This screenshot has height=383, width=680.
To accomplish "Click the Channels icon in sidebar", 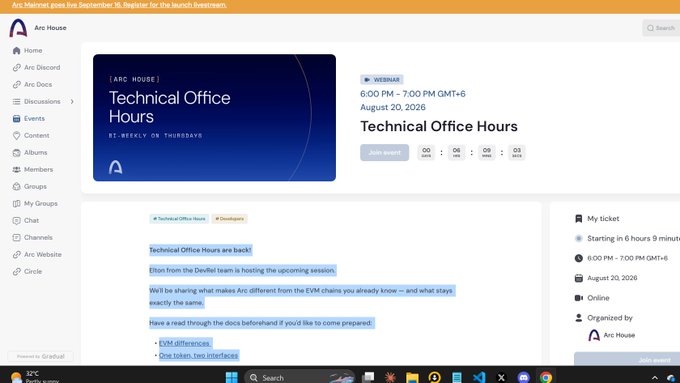I will click(16, 237).
